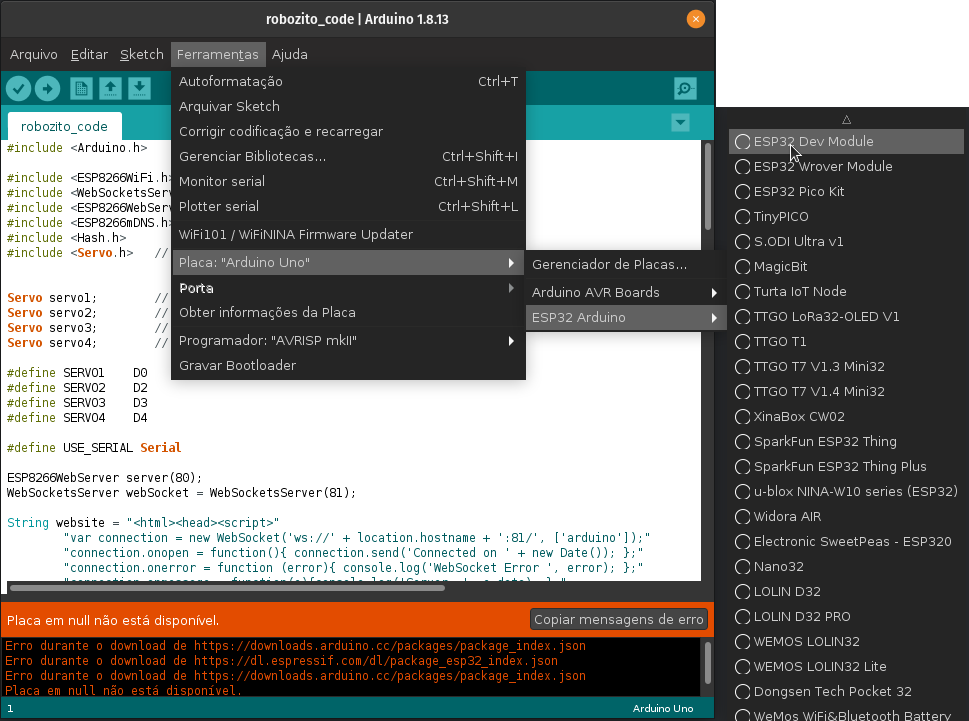The image size is (969, 721).
Task: Choose TTGO T7 V1.4 Mini32 board
Action: (x=846, y=392)
